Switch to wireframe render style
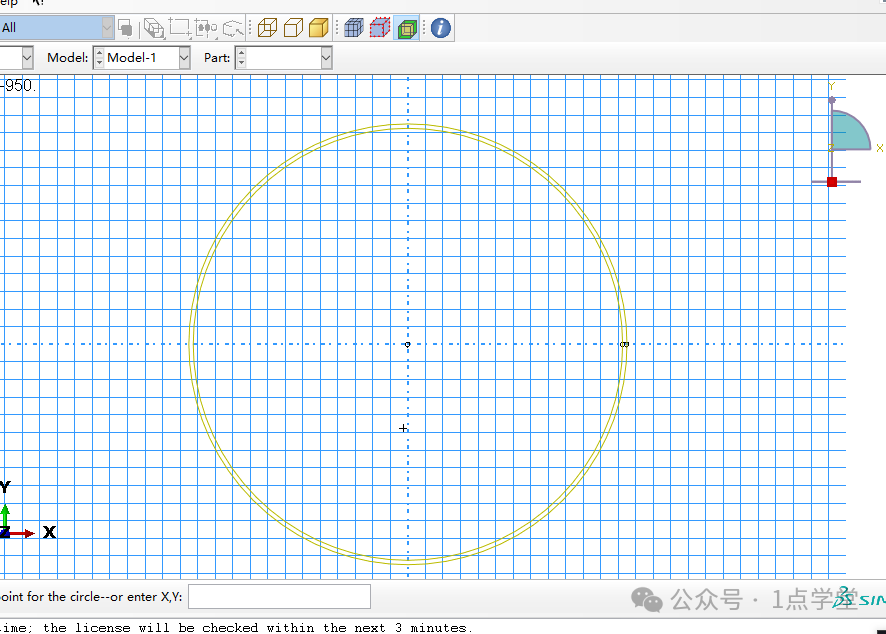 pyautogui.click(x=267, y=28)
